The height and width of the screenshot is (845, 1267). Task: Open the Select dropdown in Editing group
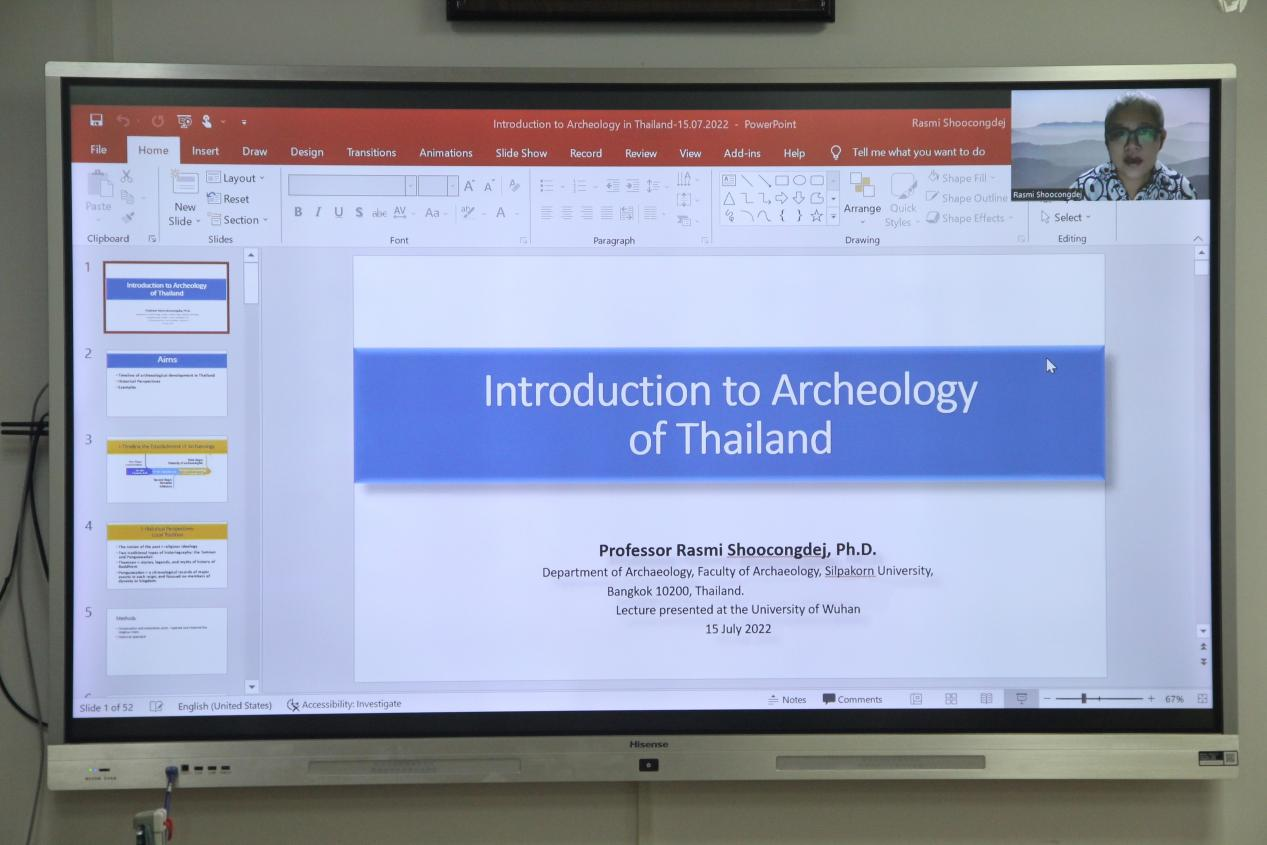coord(1066,217)
